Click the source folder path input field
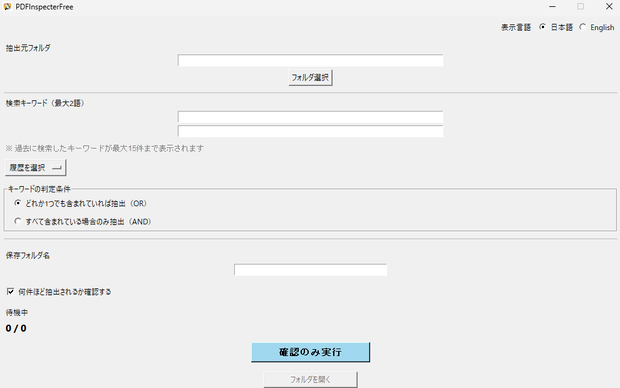This screenshot has width=620, height=388. coord(310,61)
